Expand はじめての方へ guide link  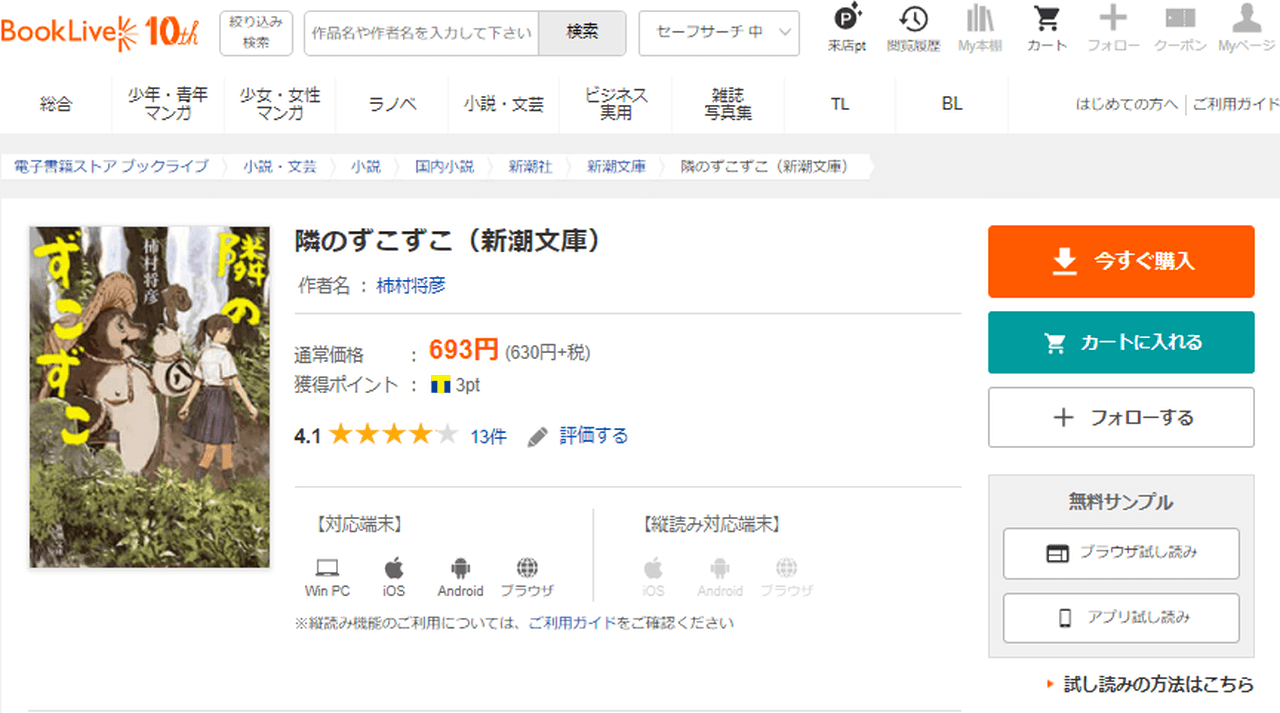pyautogui.click(x=1126, y=104)
